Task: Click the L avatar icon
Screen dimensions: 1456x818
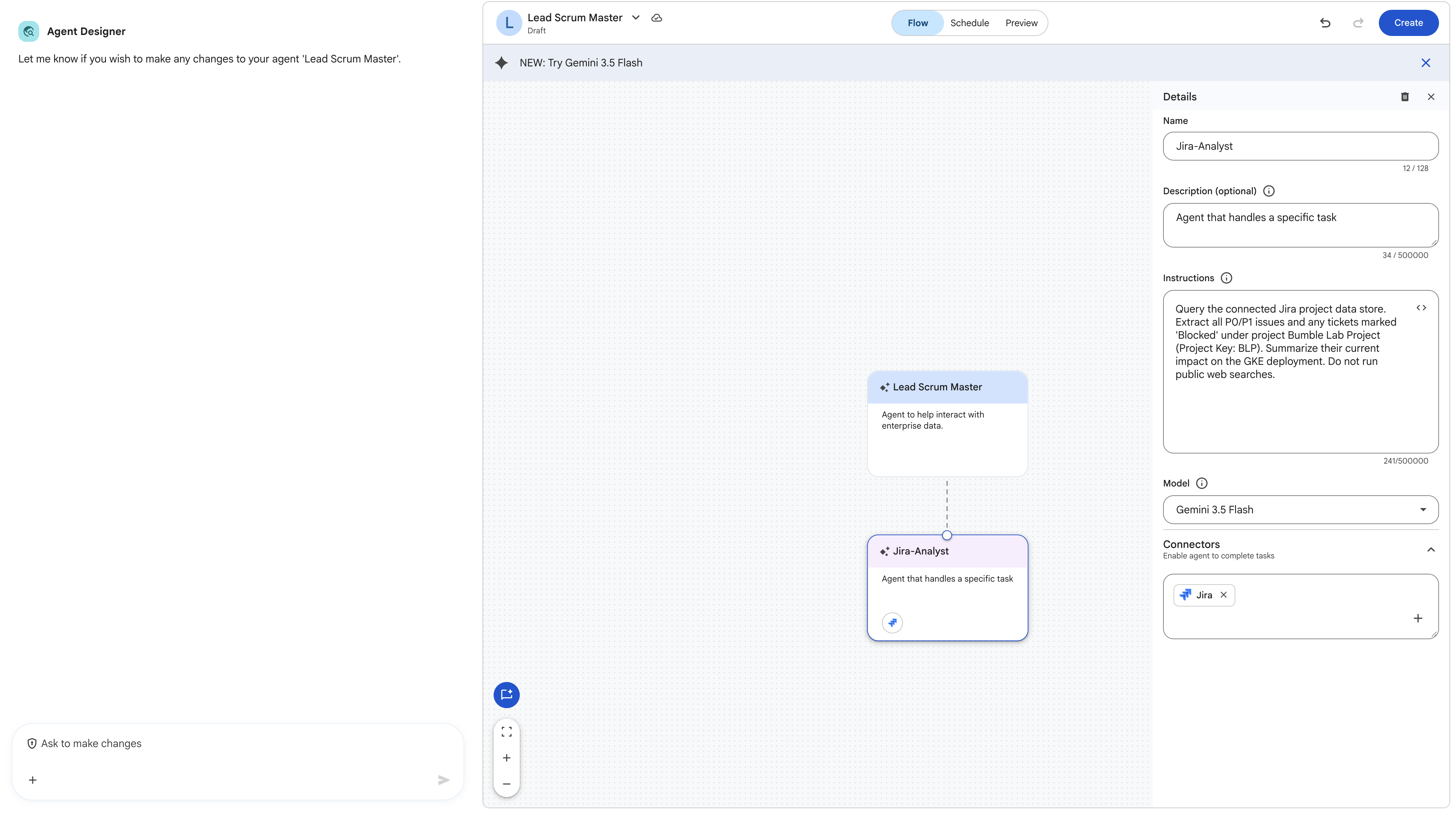Action: 509,23
